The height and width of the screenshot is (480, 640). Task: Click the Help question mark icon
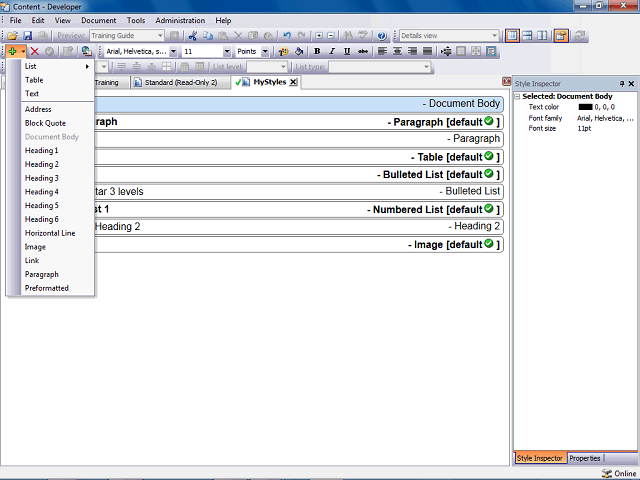382,36
